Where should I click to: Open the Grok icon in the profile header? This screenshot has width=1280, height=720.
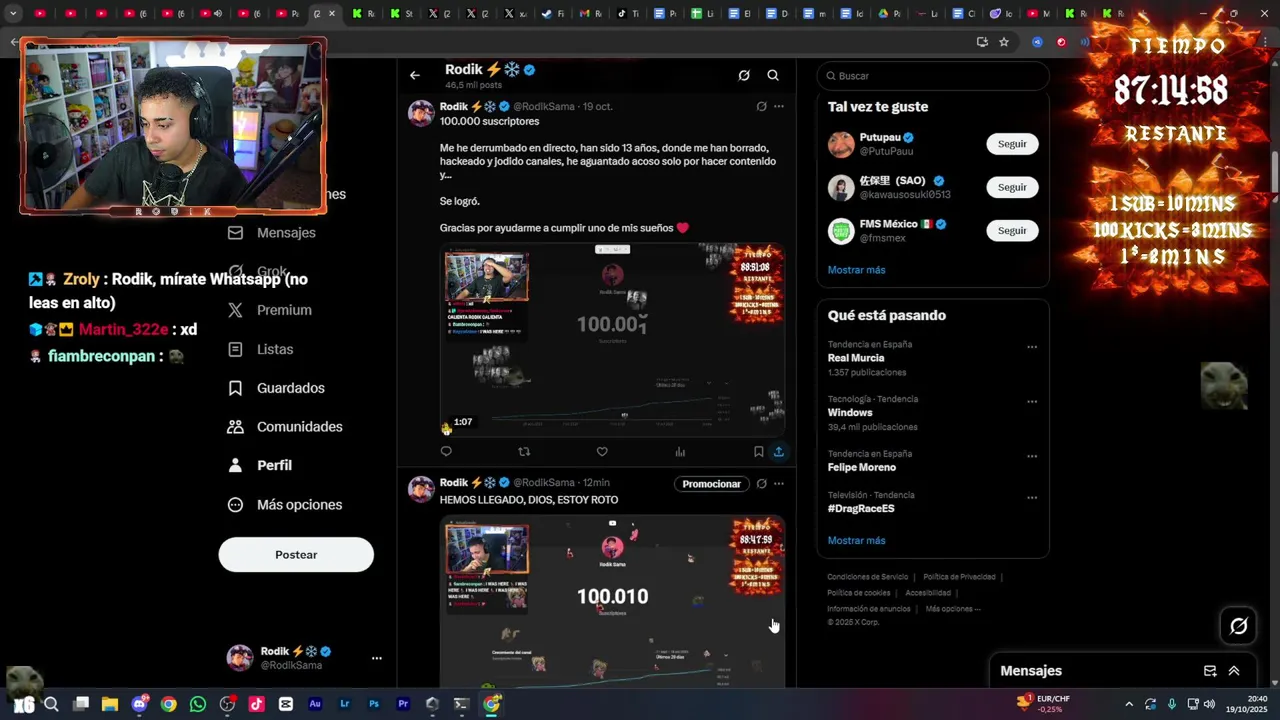(x=744, y=75)
